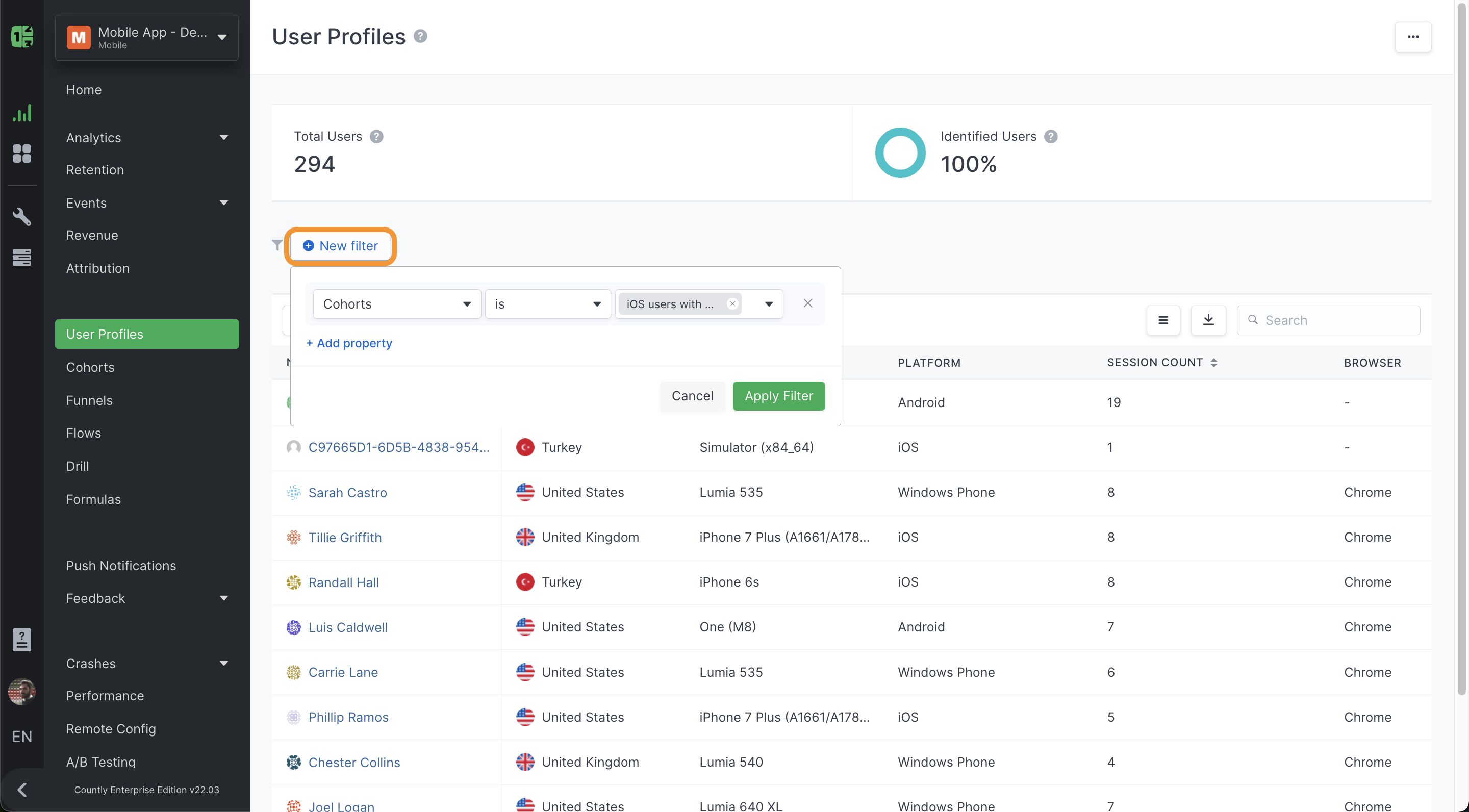Click Chester Collins' avatar icon
Screen dimensions: 1469x812
[294, 763]
